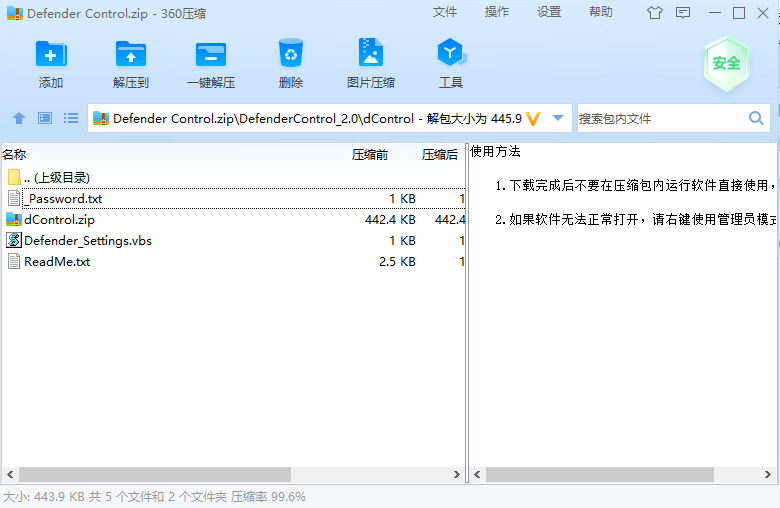Click the orange V icon in the path bar

point(533,118)
